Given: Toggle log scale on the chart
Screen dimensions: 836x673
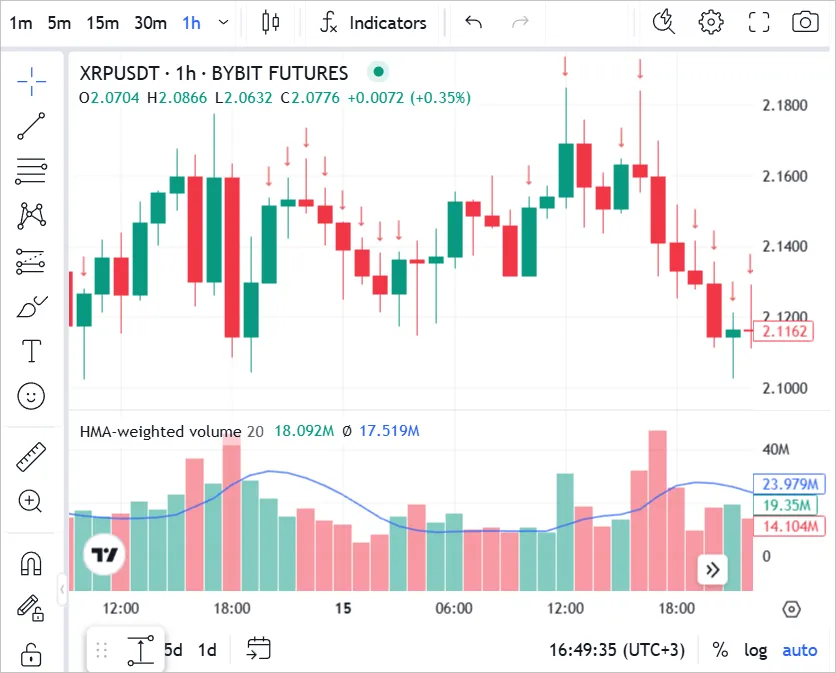Looking at the screenshot, I should [755, 650].
